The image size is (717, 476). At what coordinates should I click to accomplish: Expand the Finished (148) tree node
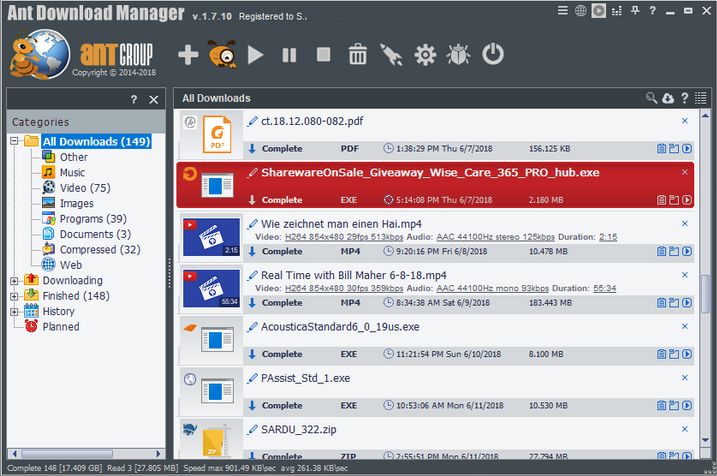[x=14, y=296]
